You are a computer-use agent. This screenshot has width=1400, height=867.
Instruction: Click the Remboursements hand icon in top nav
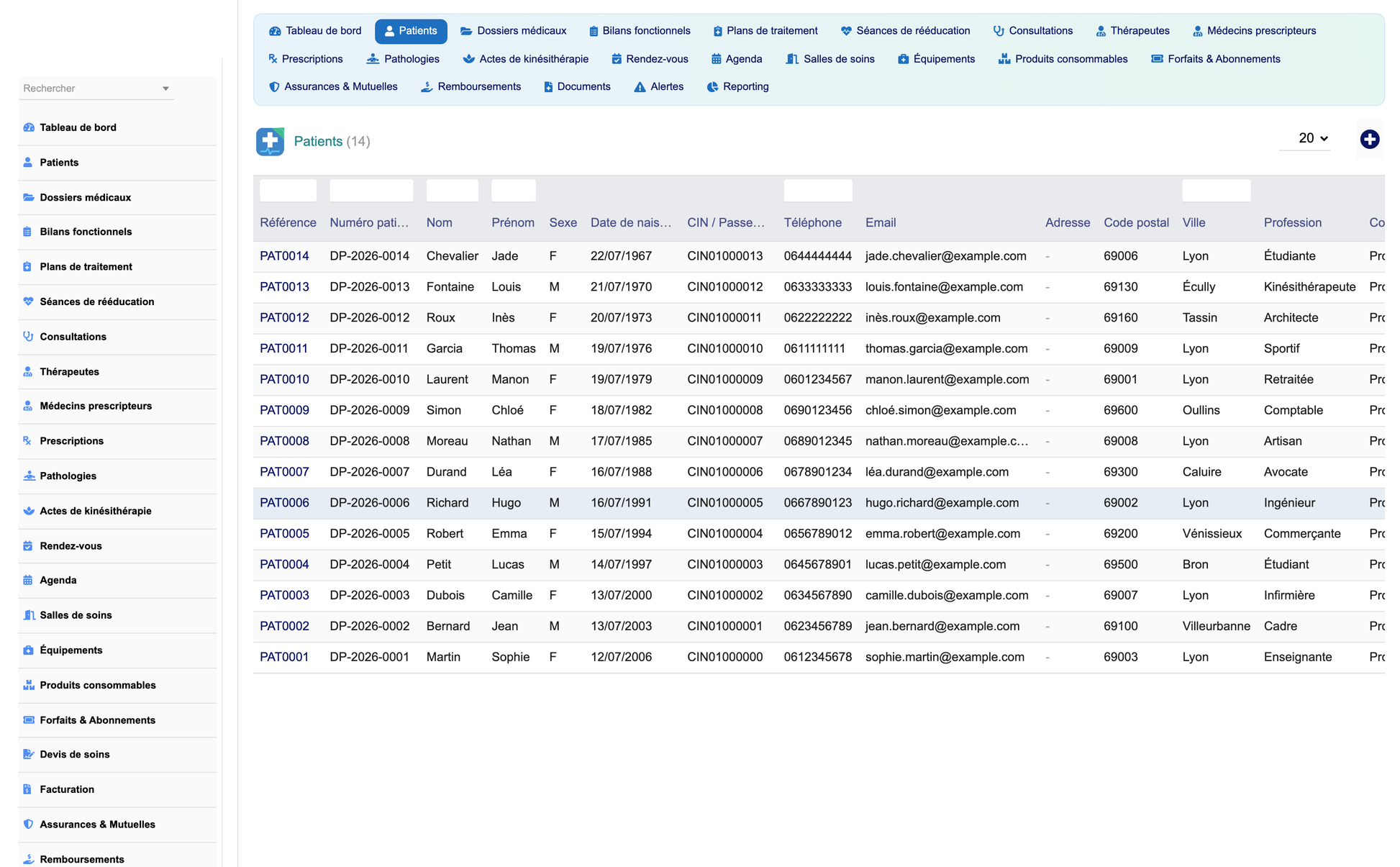(427, 87)
